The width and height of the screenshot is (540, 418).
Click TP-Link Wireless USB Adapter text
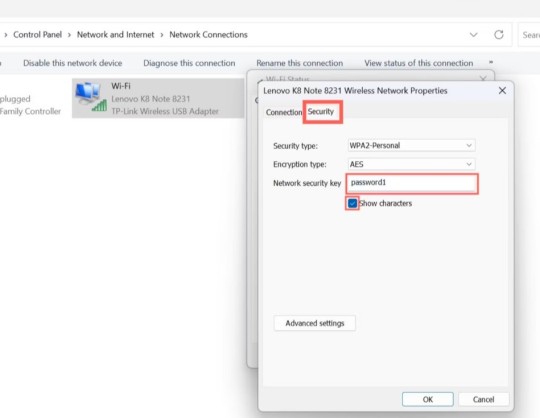pyautogui.click(x=165, y=111)
